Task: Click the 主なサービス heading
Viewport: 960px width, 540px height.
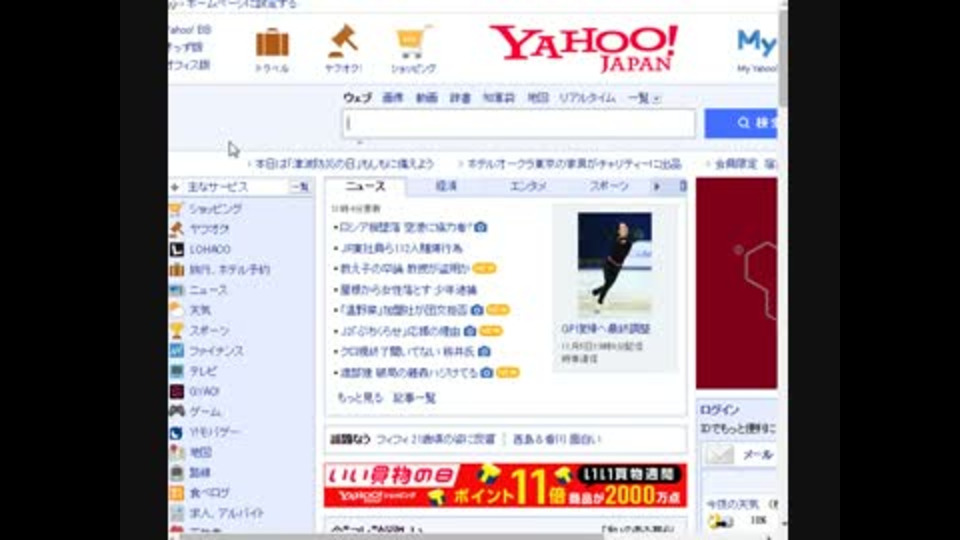Action: pos(217,187)
